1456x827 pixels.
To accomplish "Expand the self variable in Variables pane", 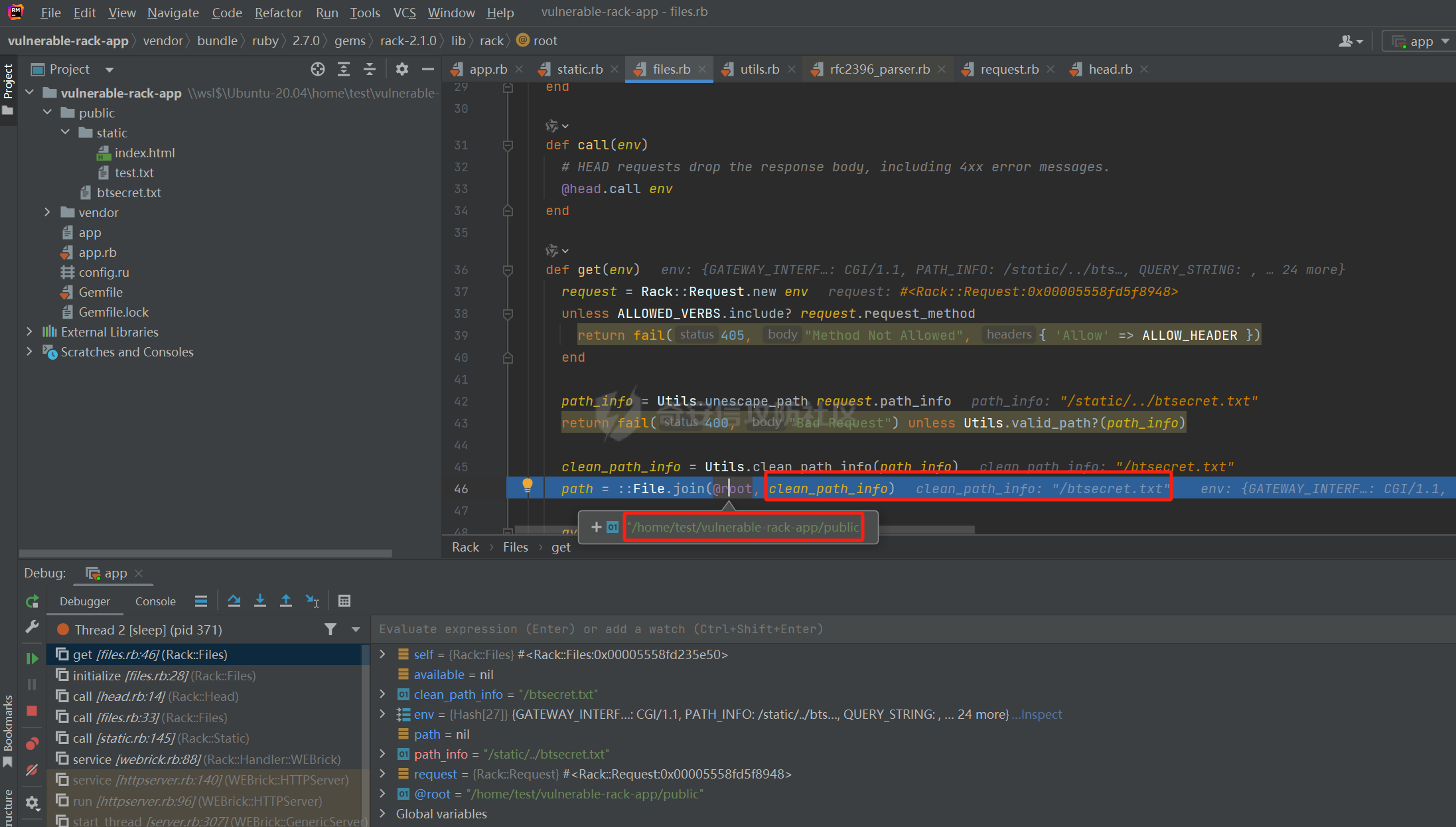I will click(x=383, y=654).
